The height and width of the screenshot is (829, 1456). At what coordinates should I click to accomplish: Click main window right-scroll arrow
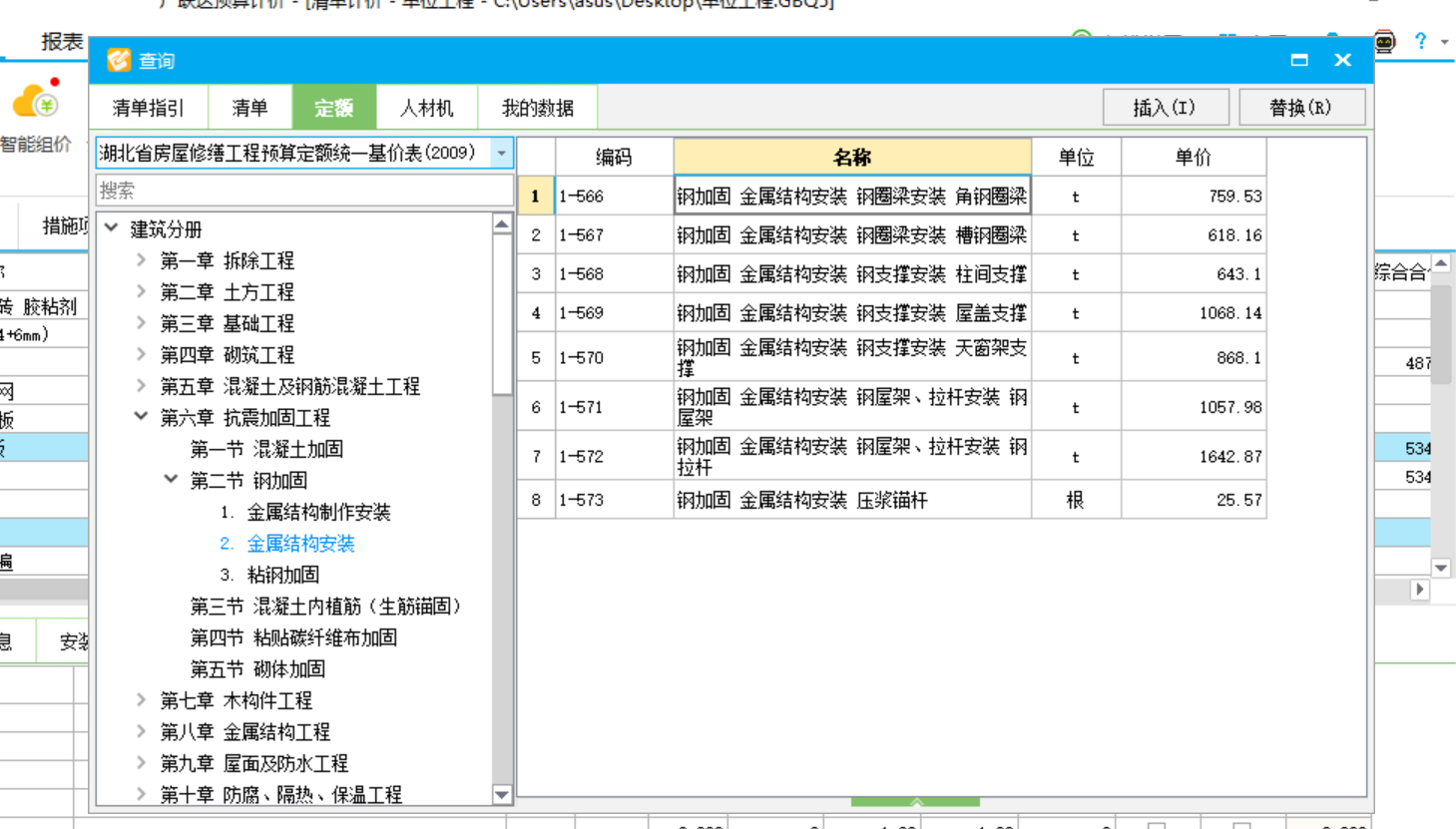coord(1419,590)
